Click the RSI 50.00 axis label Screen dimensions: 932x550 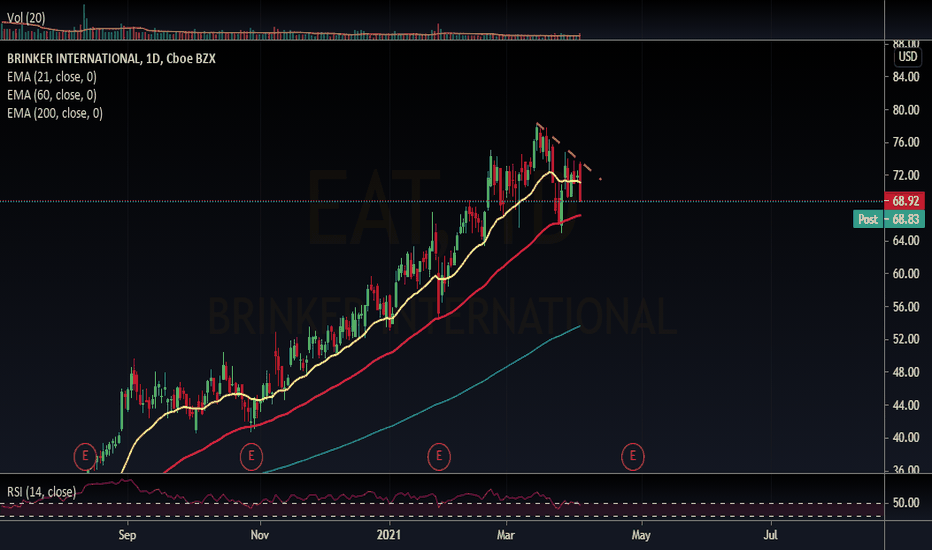906,503
